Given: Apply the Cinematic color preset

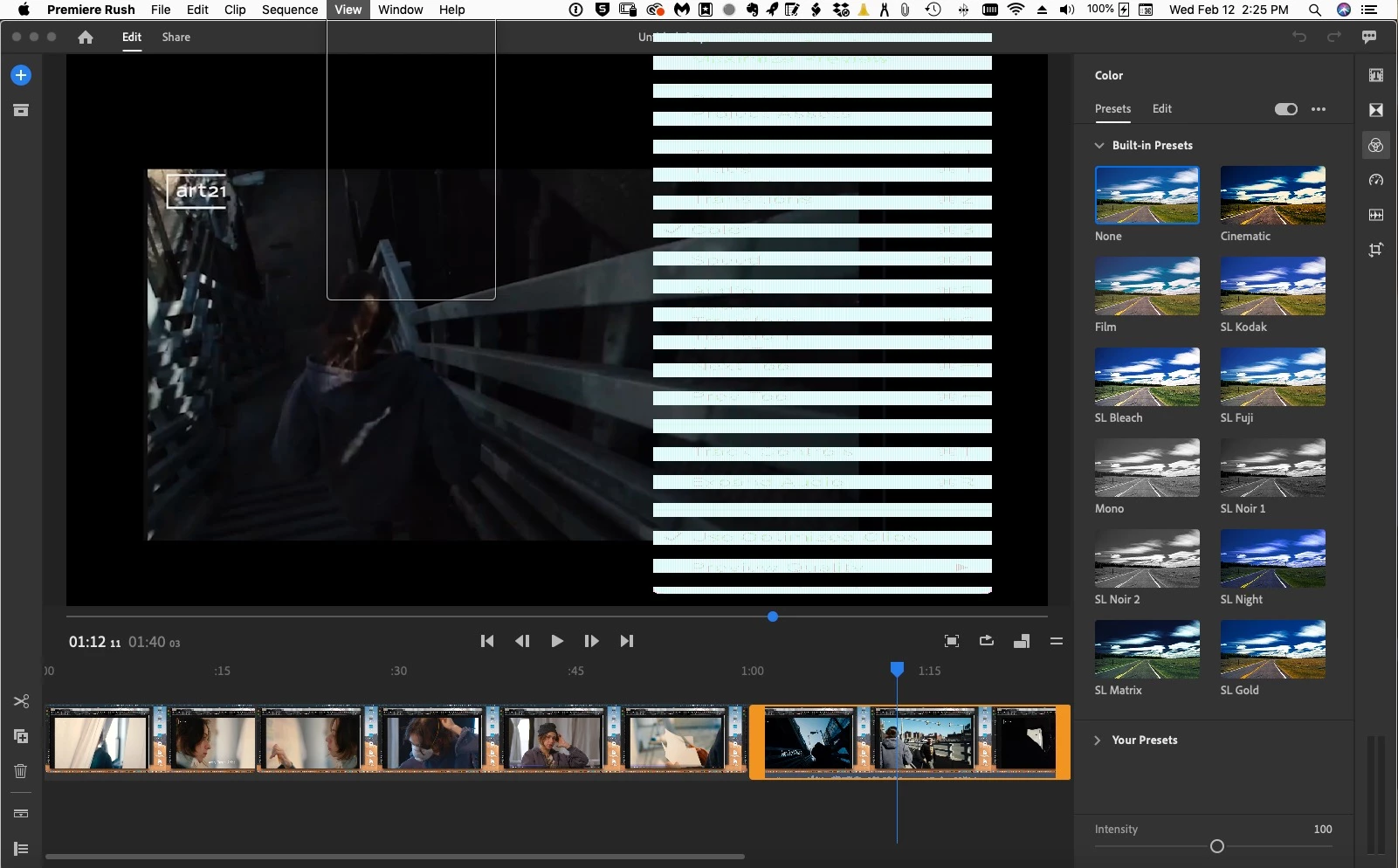Looking at the screenshot, I should 1273,195.
